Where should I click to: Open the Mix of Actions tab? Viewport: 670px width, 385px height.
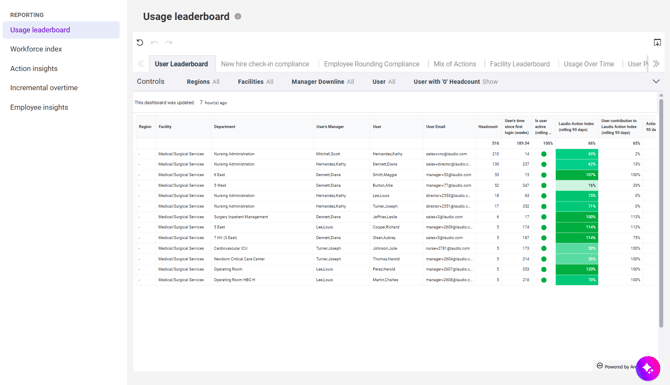455,64
